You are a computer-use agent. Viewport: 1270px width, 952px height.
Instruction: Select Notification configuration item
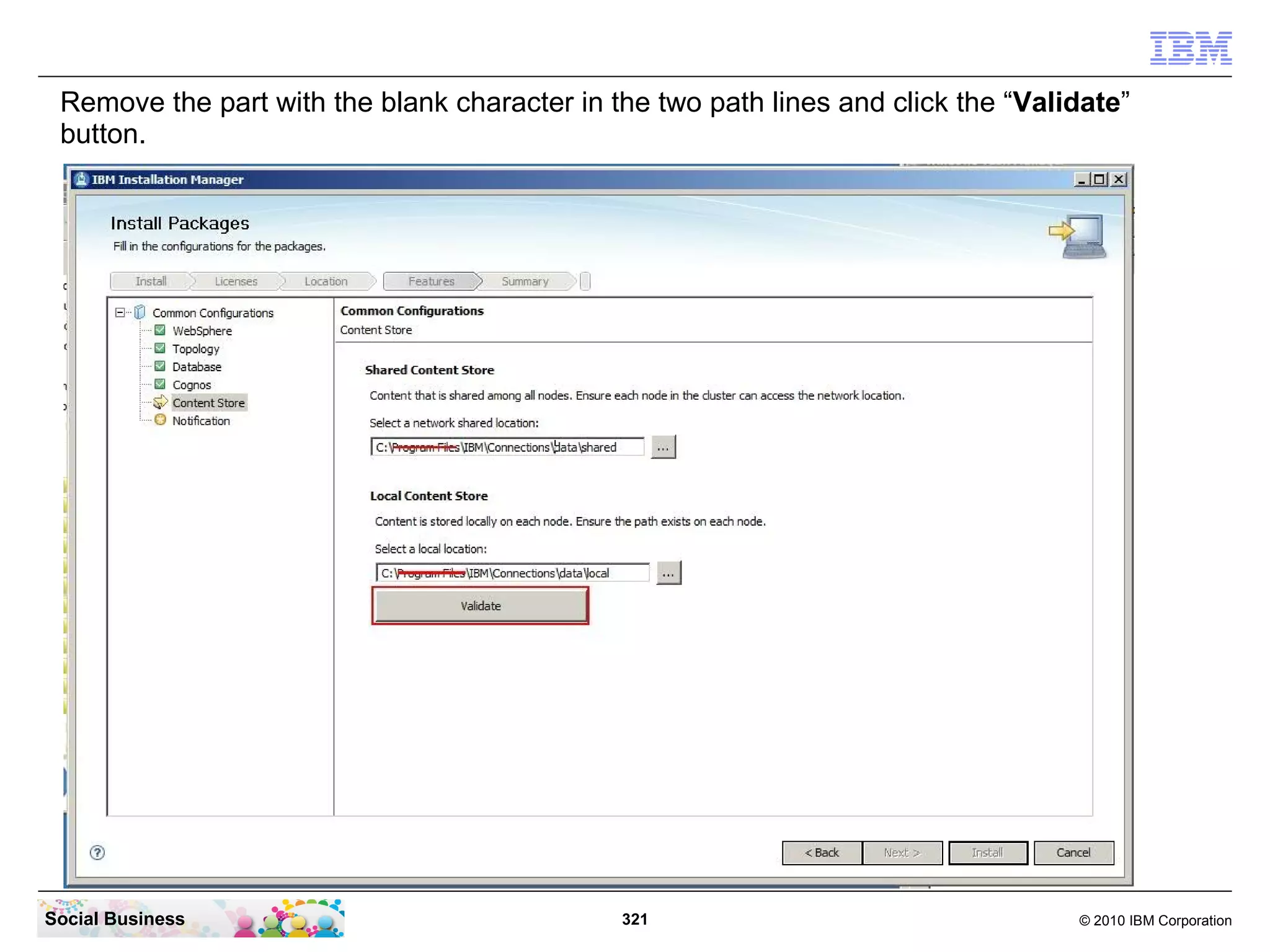coord(201,421)
